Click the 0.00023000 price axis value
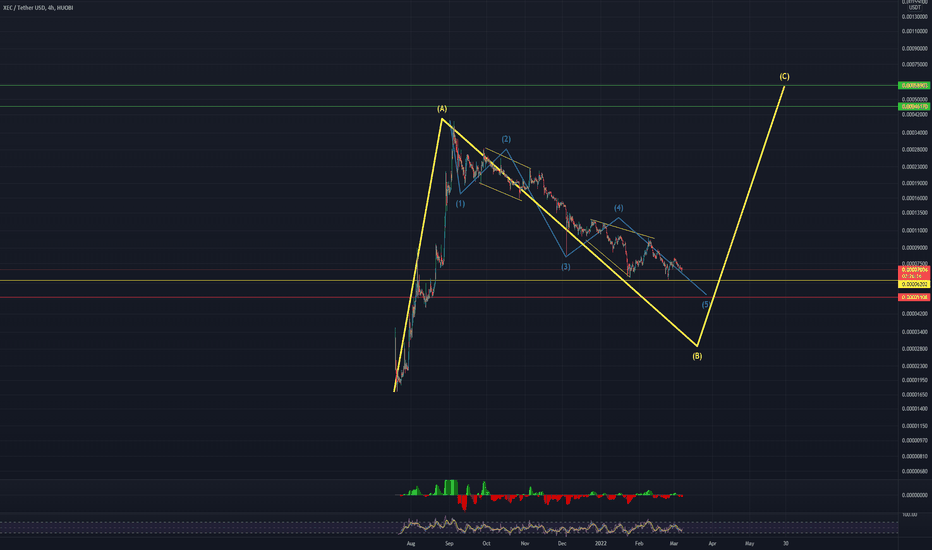 point(914,167)
